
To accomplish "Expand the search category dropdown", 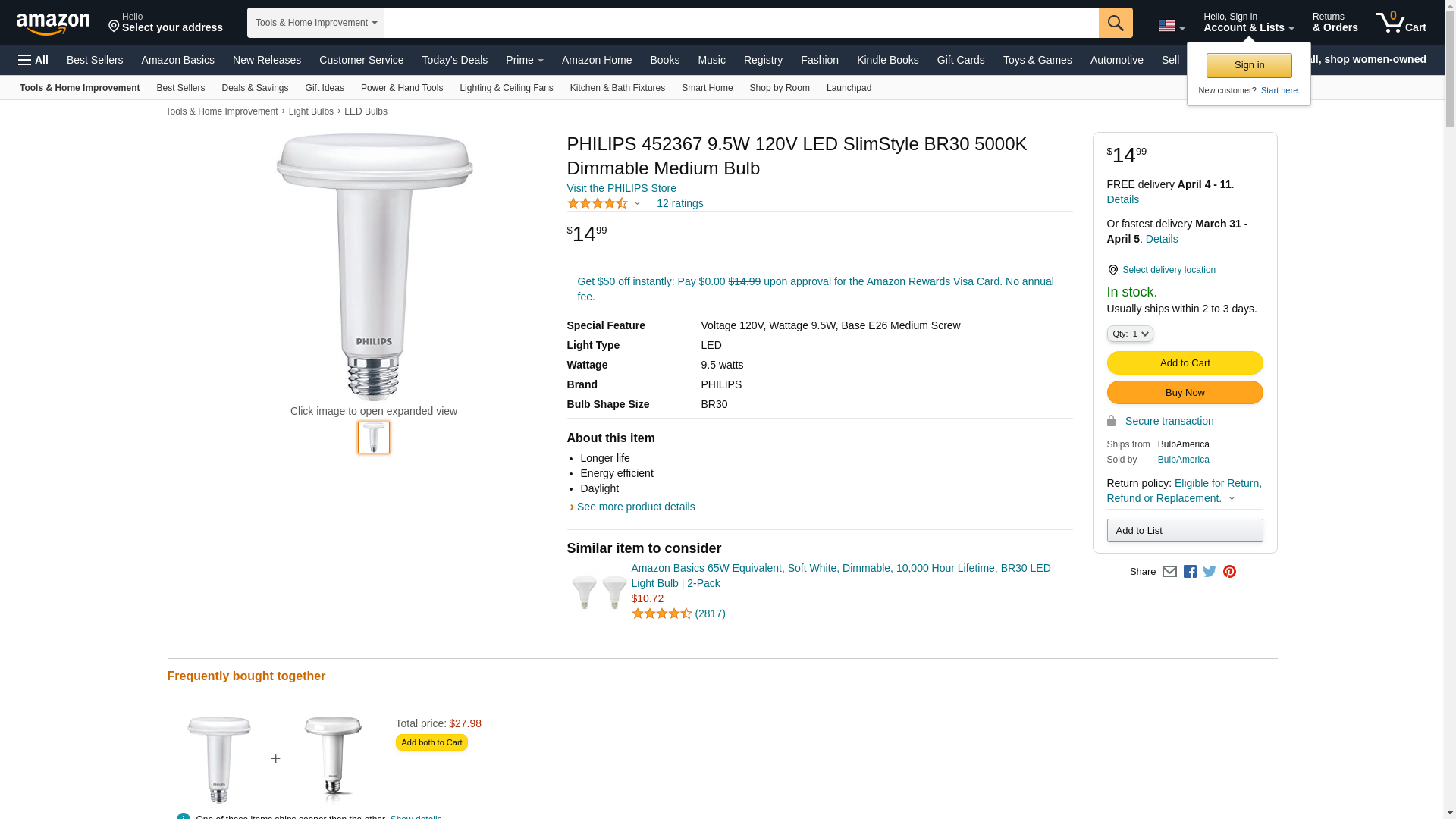I will (315, 23).
